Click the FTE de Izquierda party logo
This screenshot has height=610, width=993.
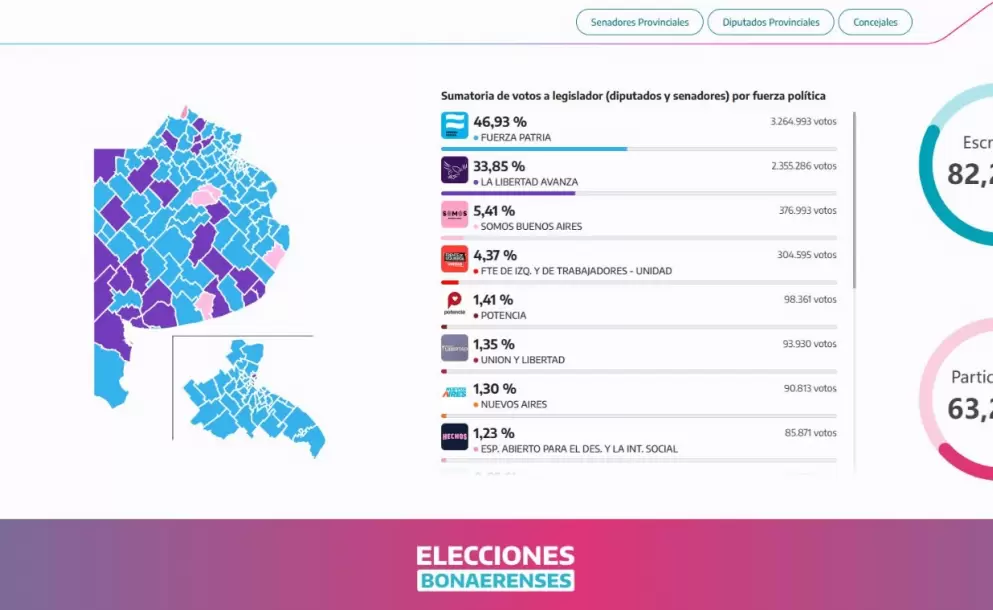(x=455, y=259)
